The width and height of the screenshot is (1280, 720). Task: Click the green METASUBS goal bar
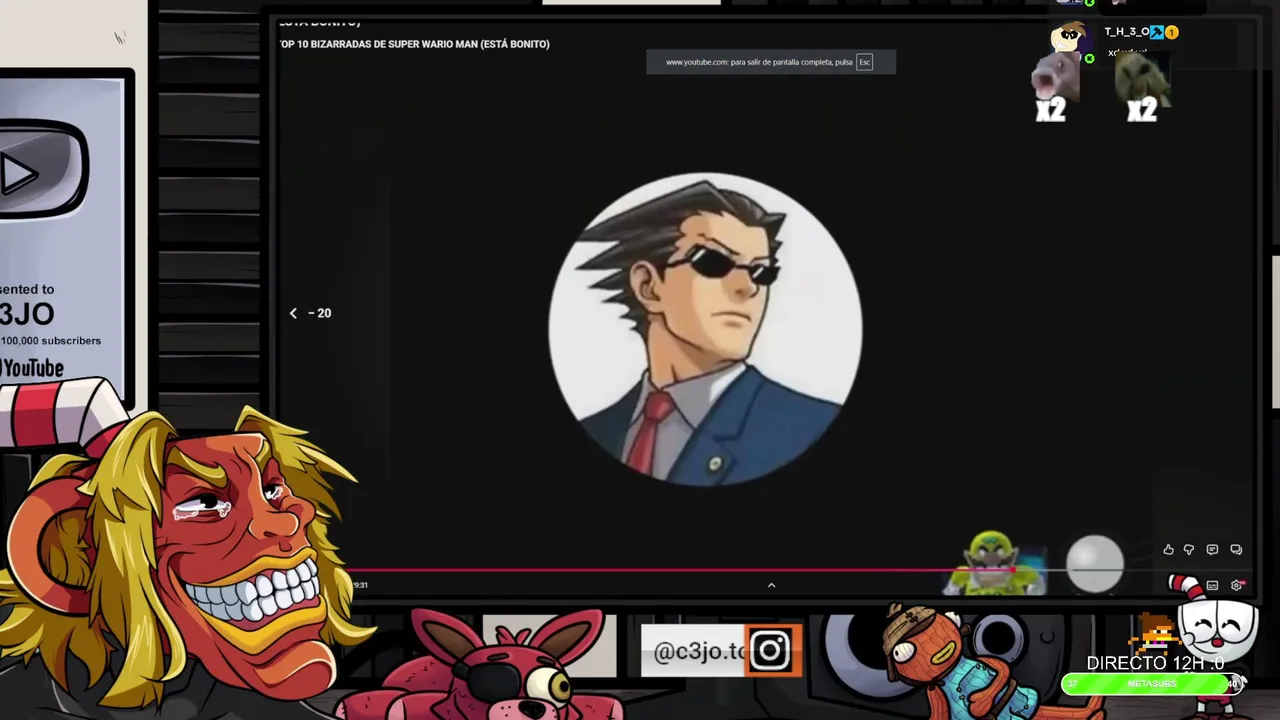pyautogui.click(x=1150, y=684)
